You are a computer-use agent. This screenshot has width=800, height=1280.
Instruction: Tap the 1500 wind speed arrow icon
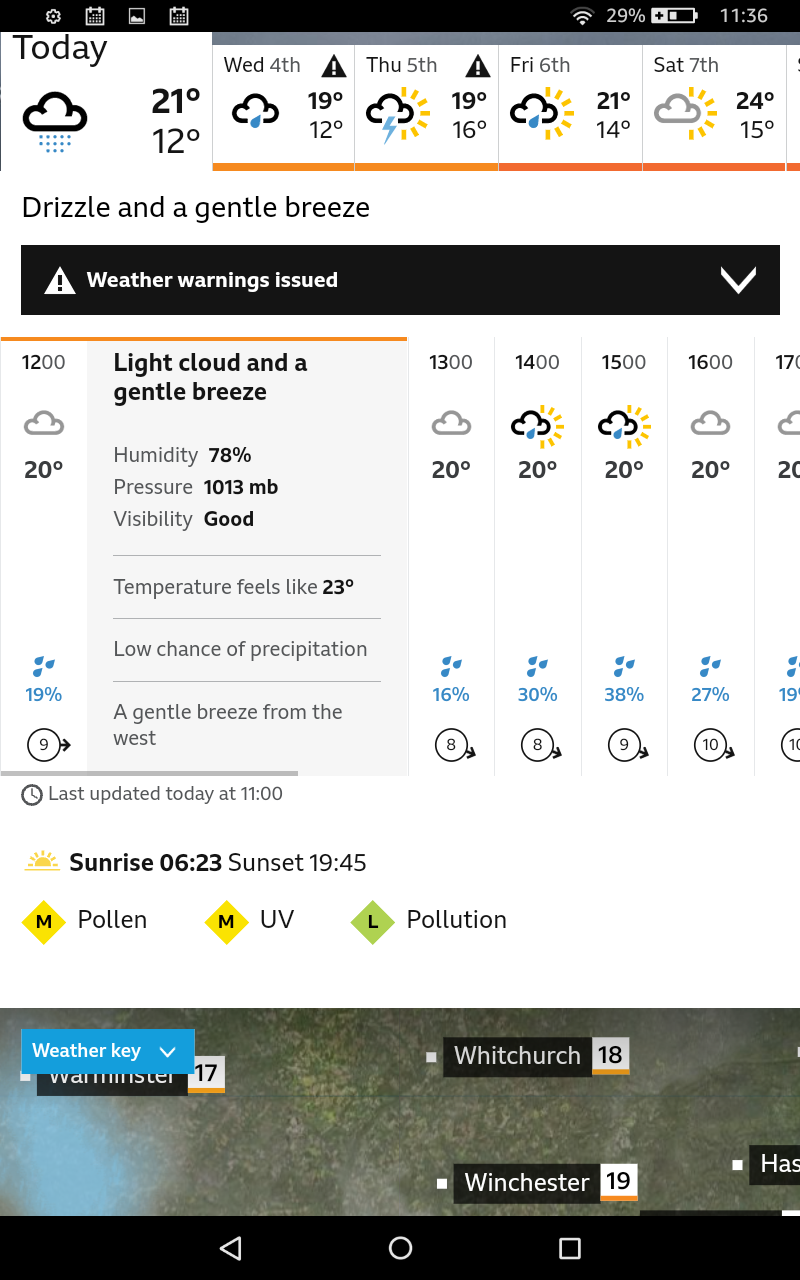625,745
